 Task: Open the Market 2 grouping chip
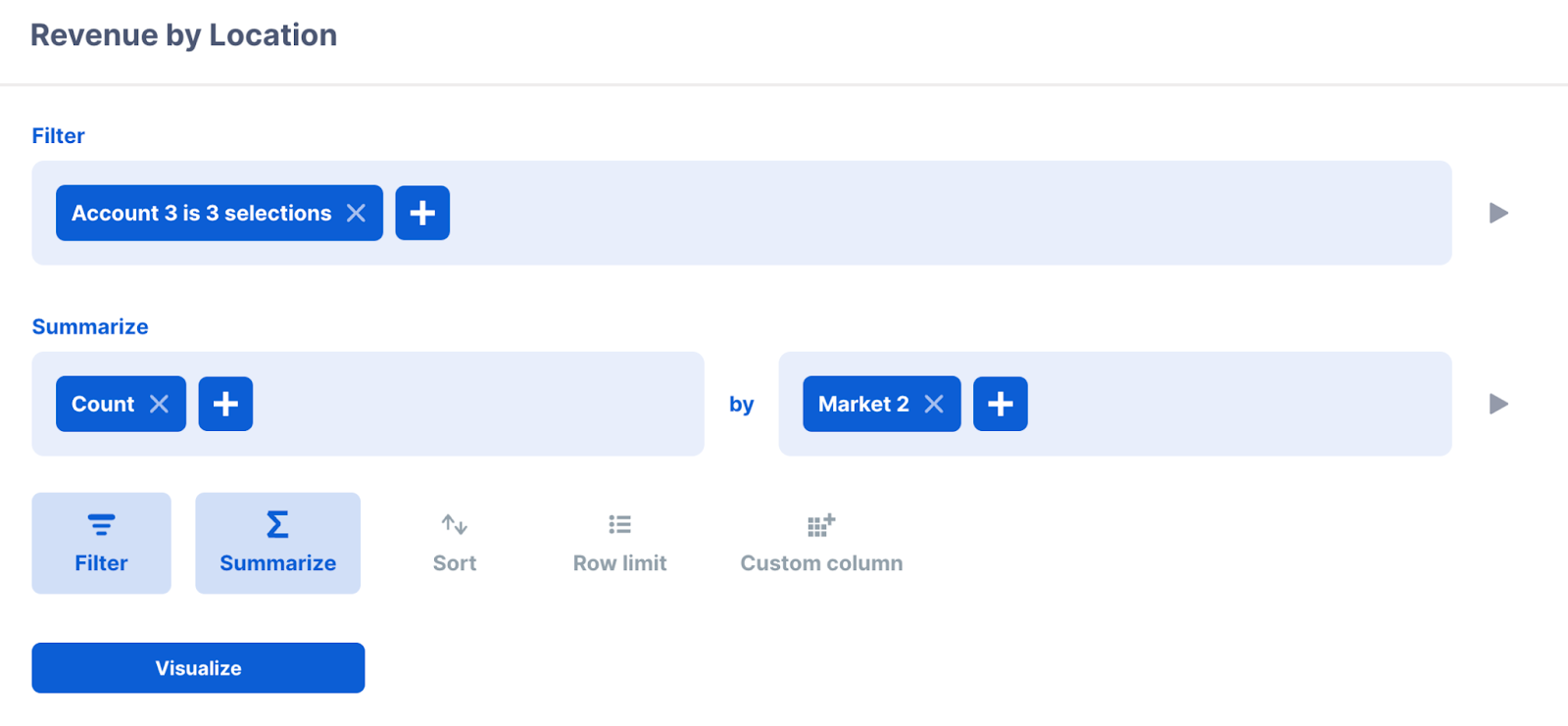click(863, 404)
